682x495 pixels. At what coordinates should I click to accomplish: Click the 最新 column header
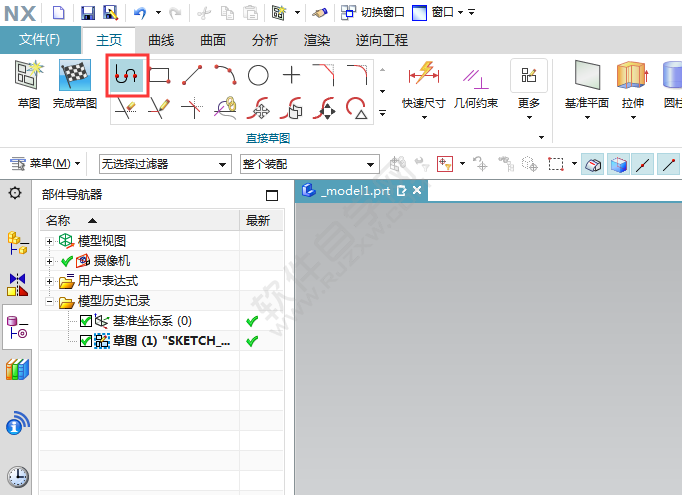point(261,221)
